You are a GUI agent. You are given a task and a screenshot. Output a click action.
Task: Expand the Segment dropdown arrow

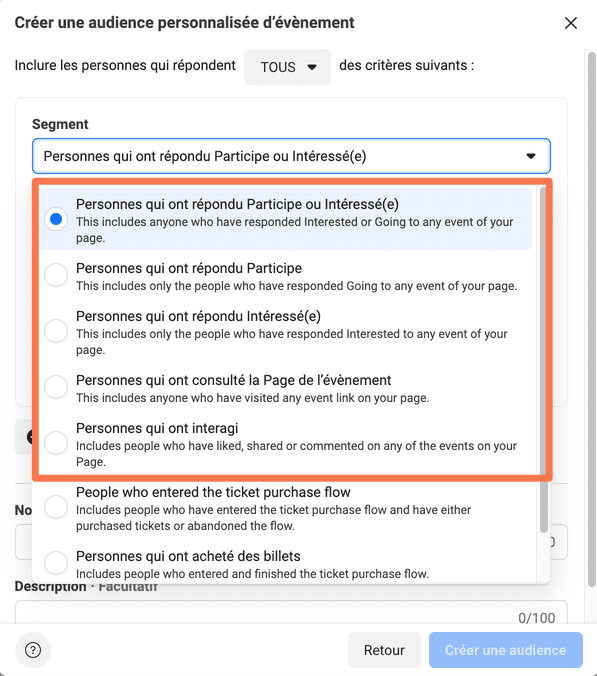coord(531,156)
